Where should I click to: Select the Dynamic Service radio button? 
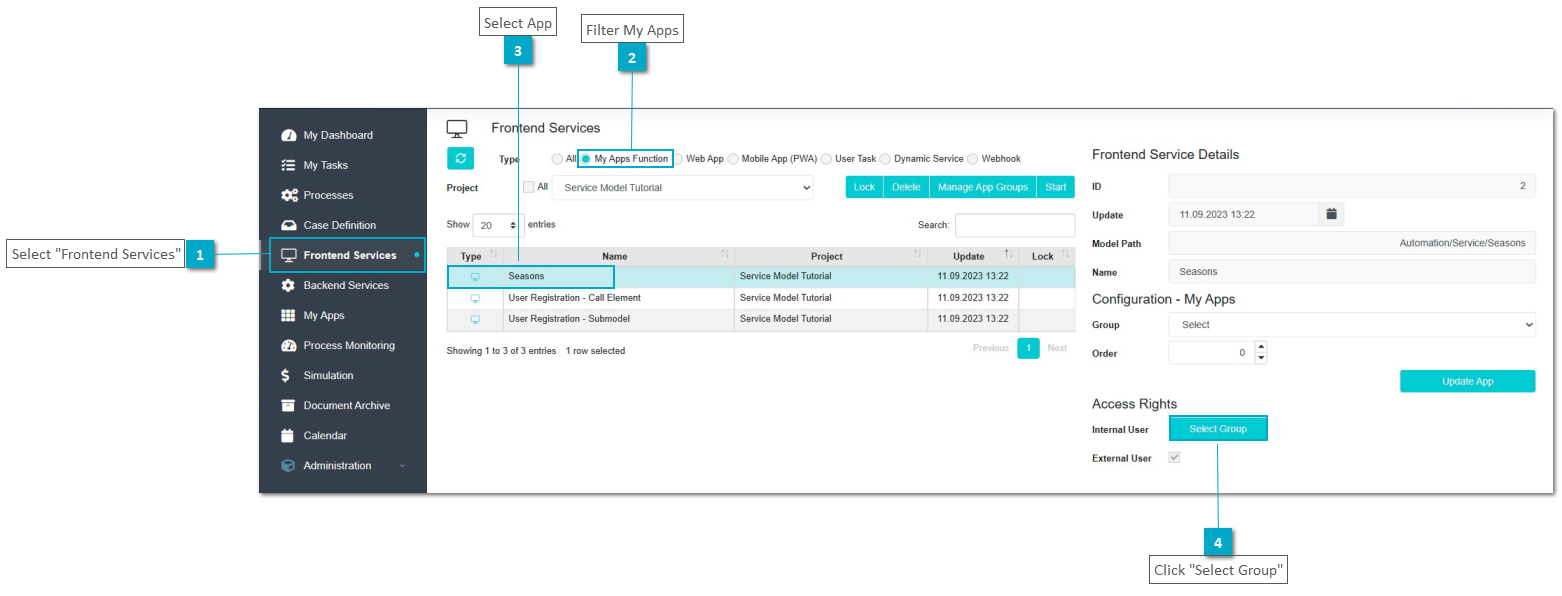885,159
